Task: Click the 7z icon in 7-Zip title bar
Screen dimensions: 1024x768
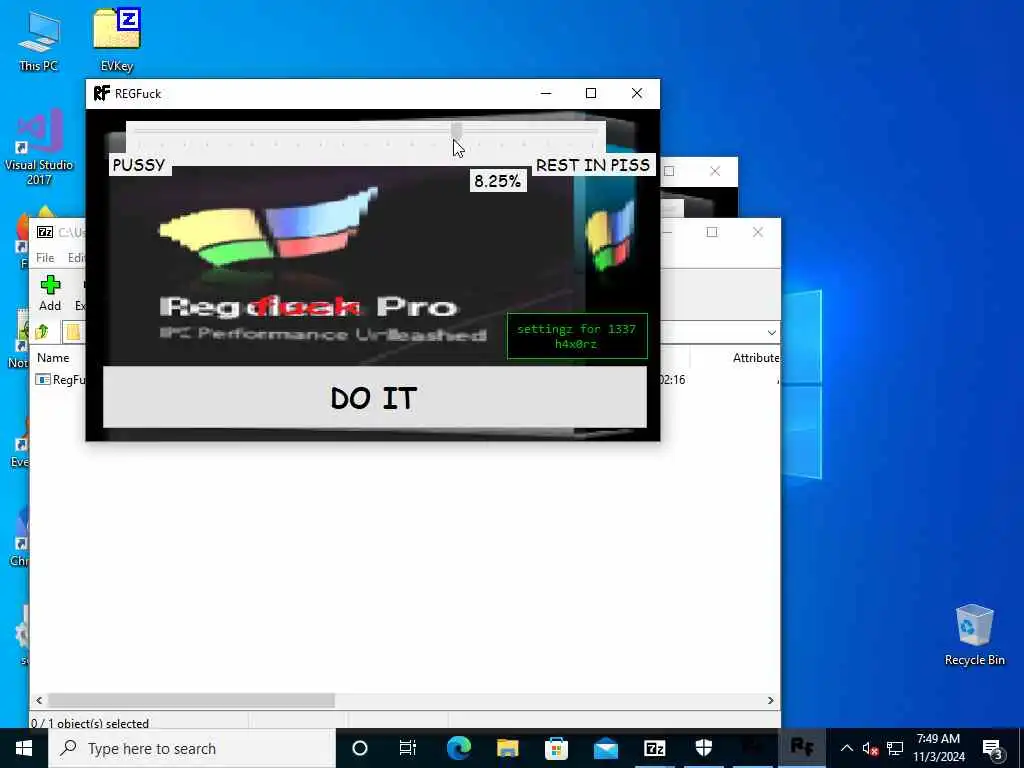Action: pyautogui.click(x=45, y=232)
